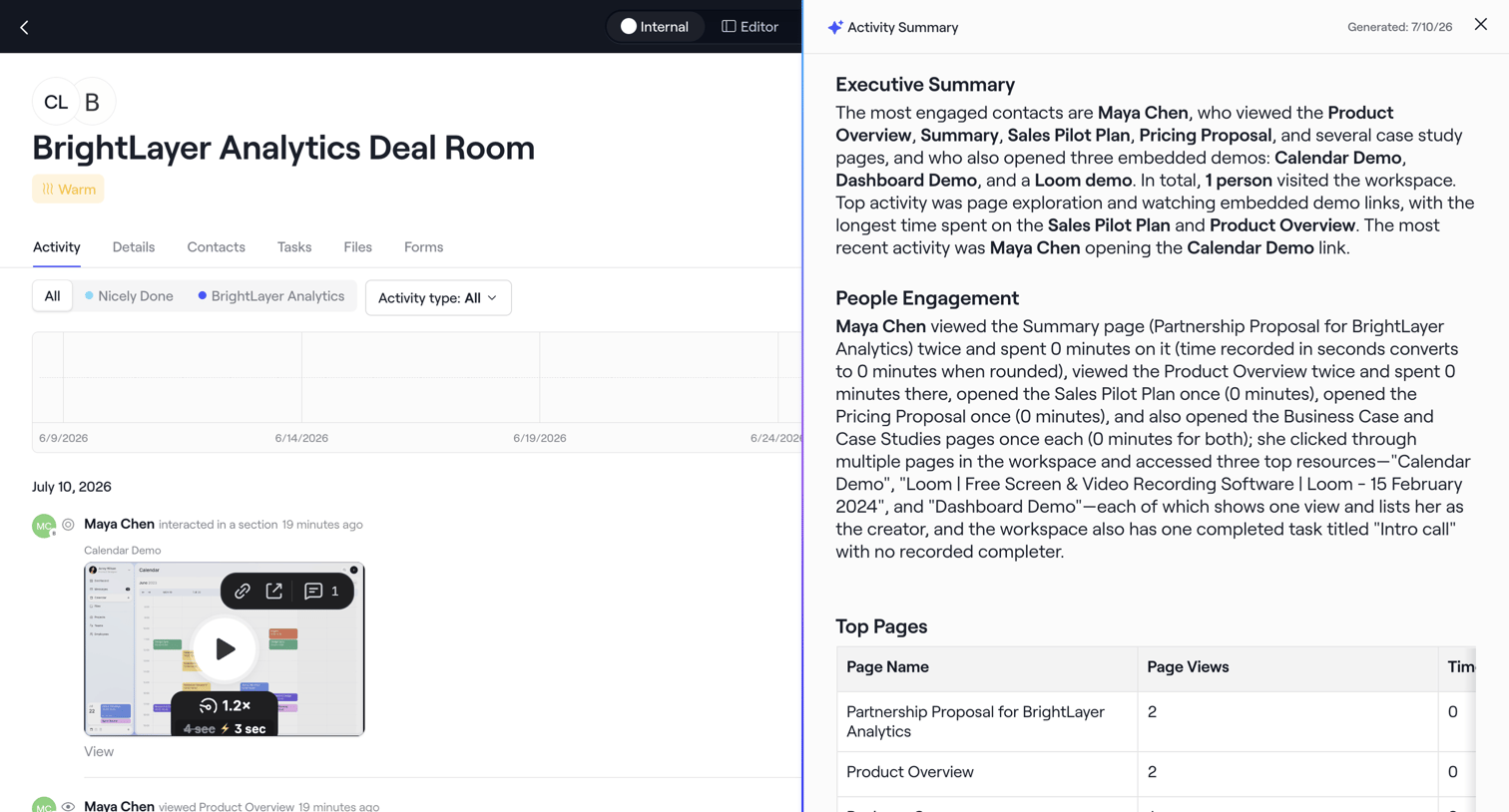Switch to Editor view

click(x=751, y=27)
